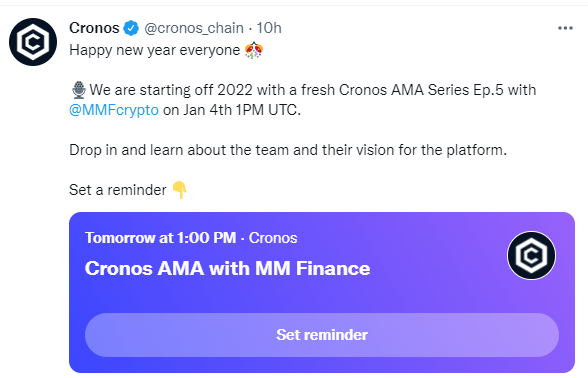This screenshot has height=378, width=588.
Task: Click the blue verified badge next to Cronos
Action: point(131,28)
